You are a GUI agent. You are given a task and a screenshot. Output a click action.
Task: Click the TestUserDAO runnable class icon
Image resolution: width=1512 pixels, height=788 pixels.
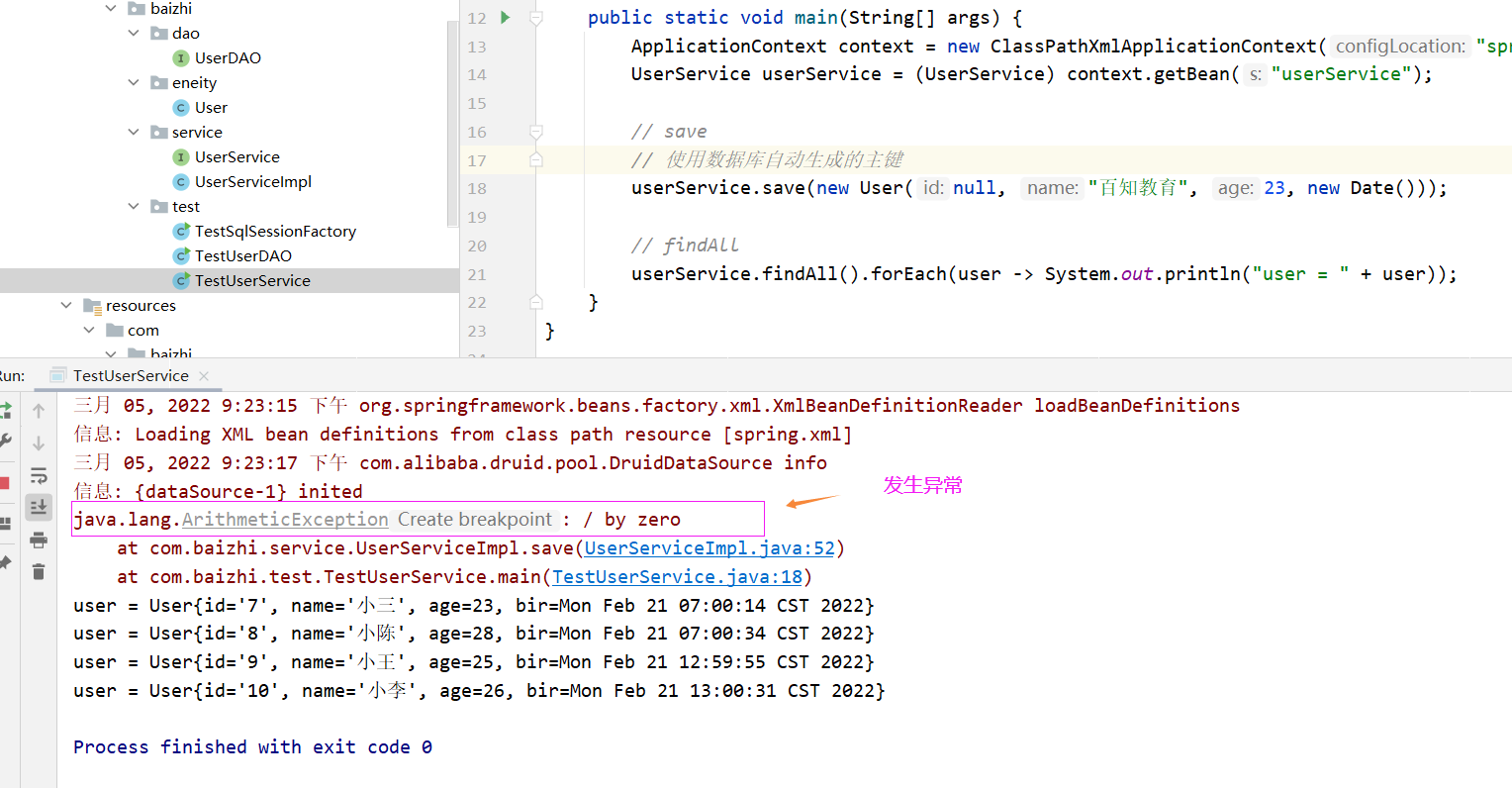(181, 256)
